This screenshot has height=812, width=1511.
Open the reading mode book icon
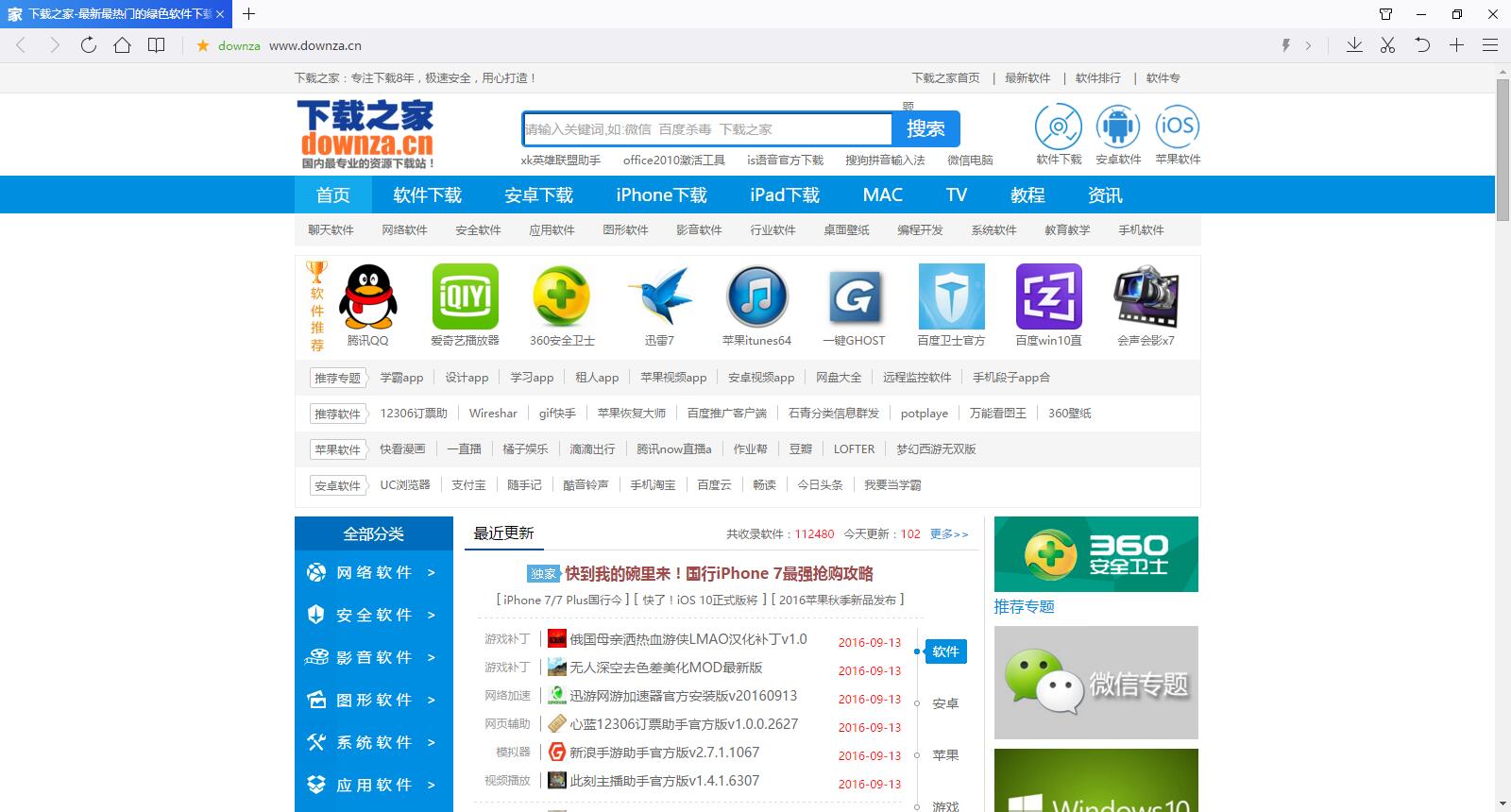(157, 45)
